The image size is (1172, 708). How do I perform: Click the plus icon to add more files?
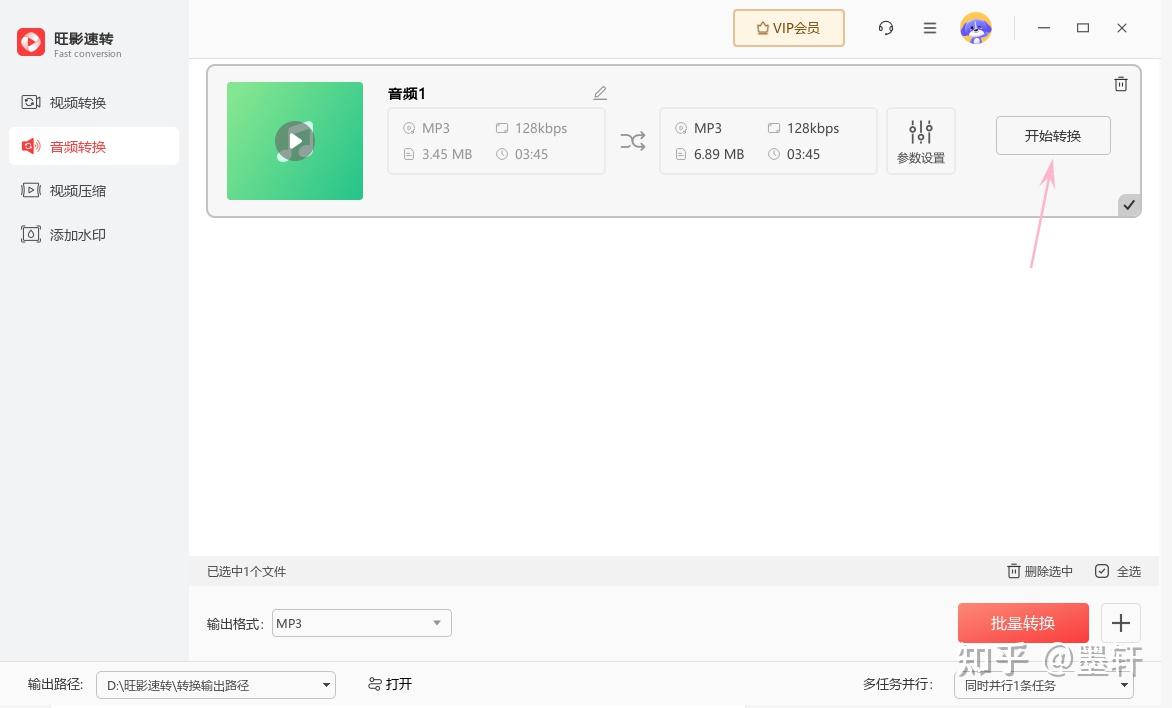coord(1121,622)
